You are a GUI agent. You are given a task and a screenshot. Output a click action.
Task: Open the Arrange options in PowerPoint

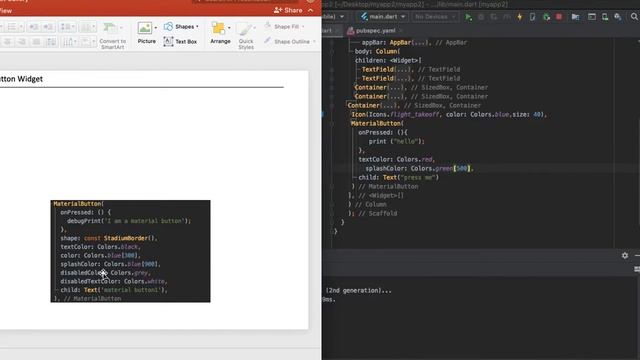coord(220,33)
